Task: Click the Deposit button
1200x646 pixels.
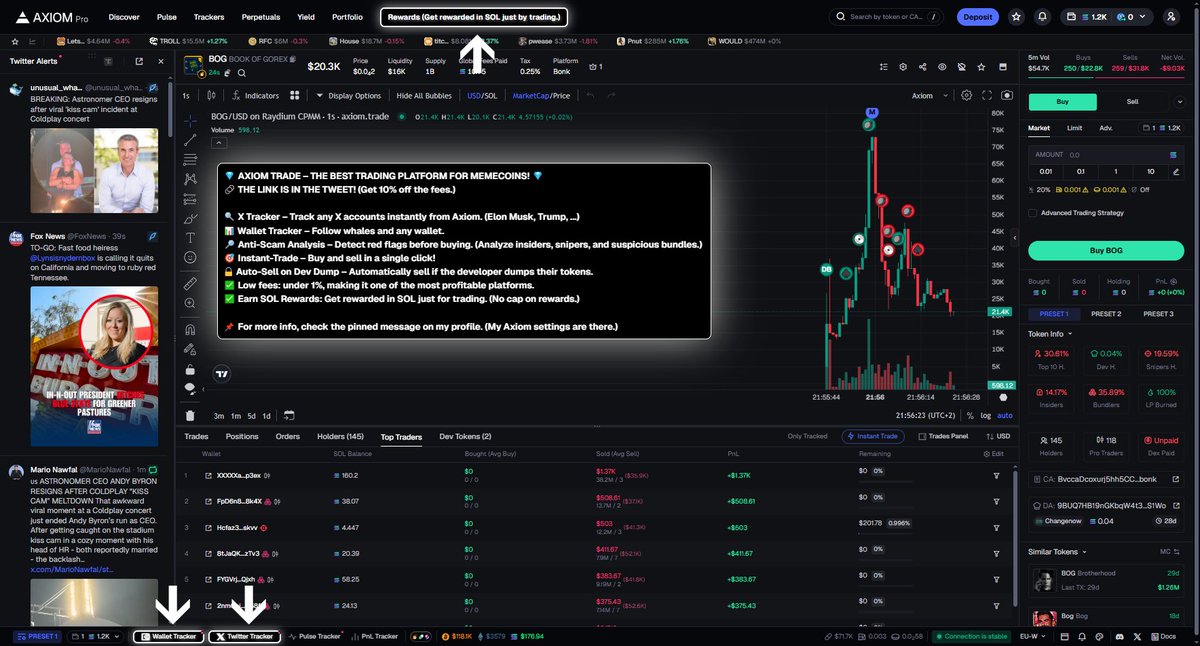Action: [977, 17]
